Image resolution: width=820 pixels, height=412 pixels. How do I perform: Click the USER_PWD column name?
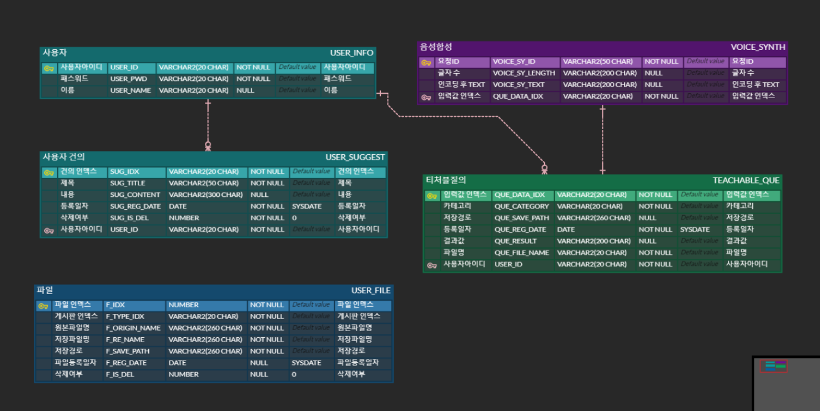129,79
